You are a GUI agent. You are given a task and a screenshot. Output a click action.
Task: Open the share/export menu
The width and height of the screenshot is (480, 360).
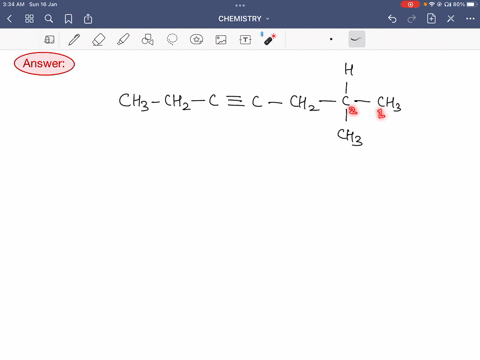88,19
